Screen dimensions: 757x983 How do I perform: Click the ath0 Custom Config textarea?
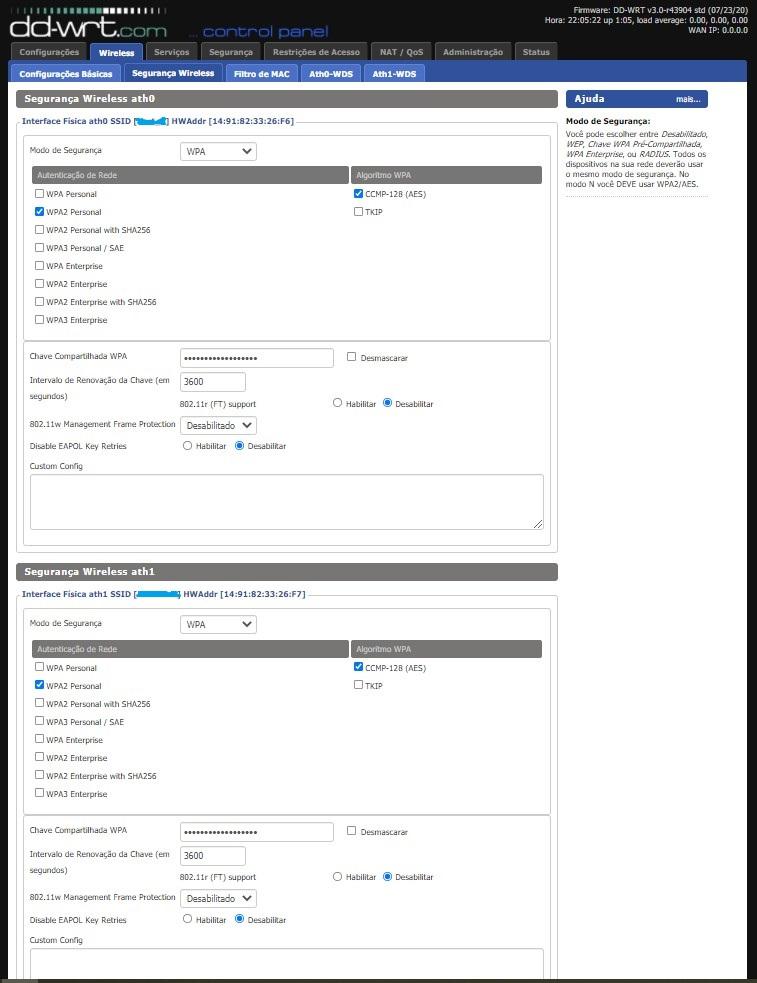point(287,502)
